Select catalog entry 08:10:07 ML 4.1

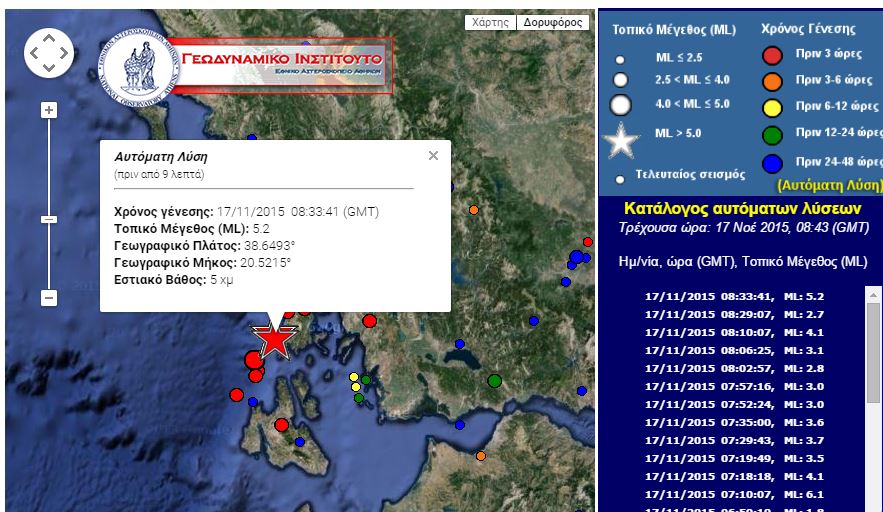pos(734,332)
